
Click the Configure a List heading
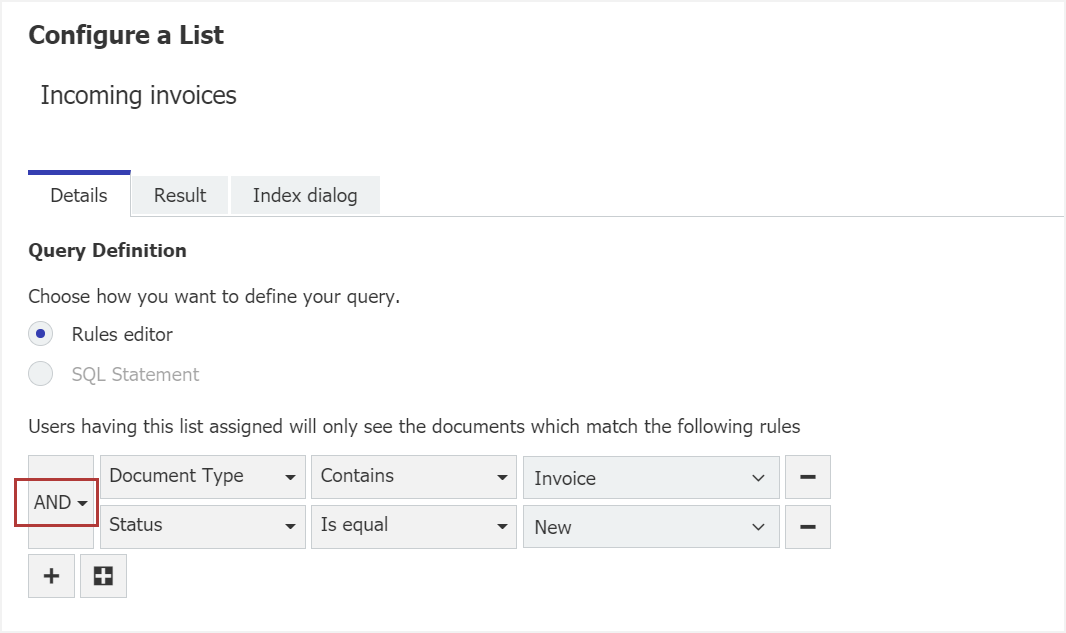coord(126,36)
